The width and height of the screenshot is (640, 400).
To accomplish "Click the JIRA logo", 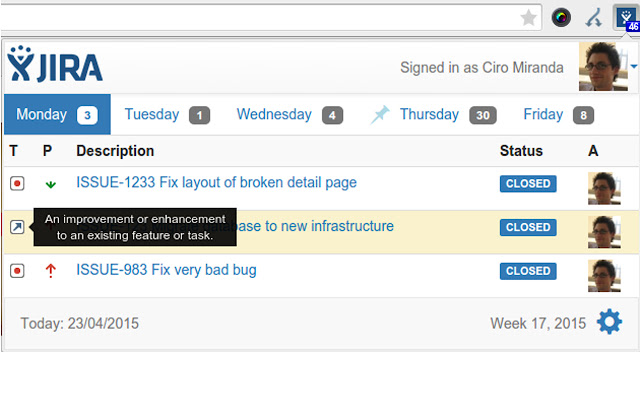I will click(x=55, y=65).
